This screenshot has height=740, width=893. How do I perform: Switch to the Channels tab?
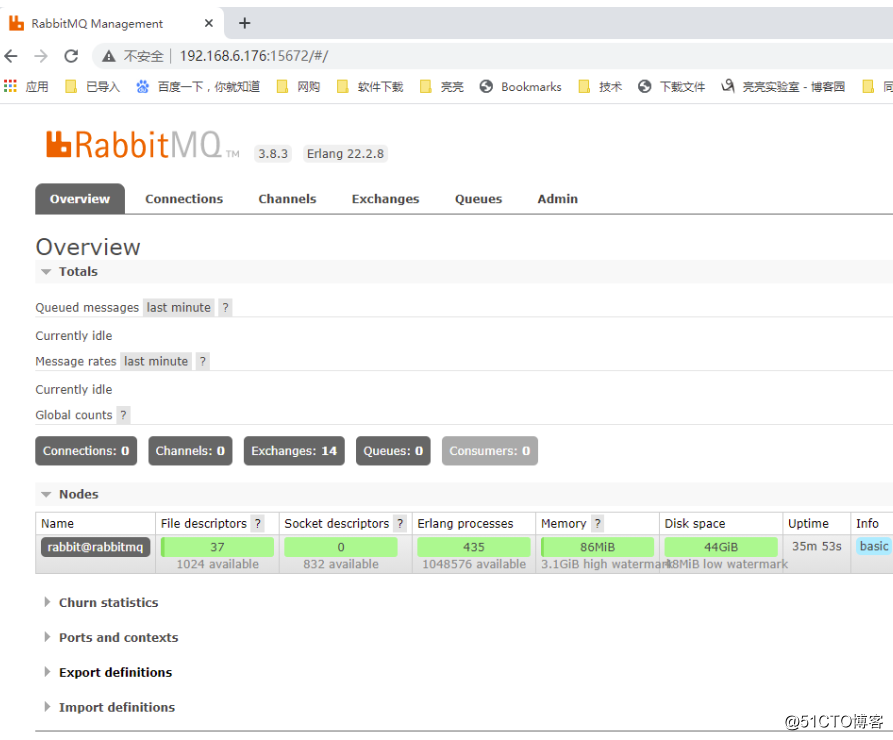pos(287,199)
